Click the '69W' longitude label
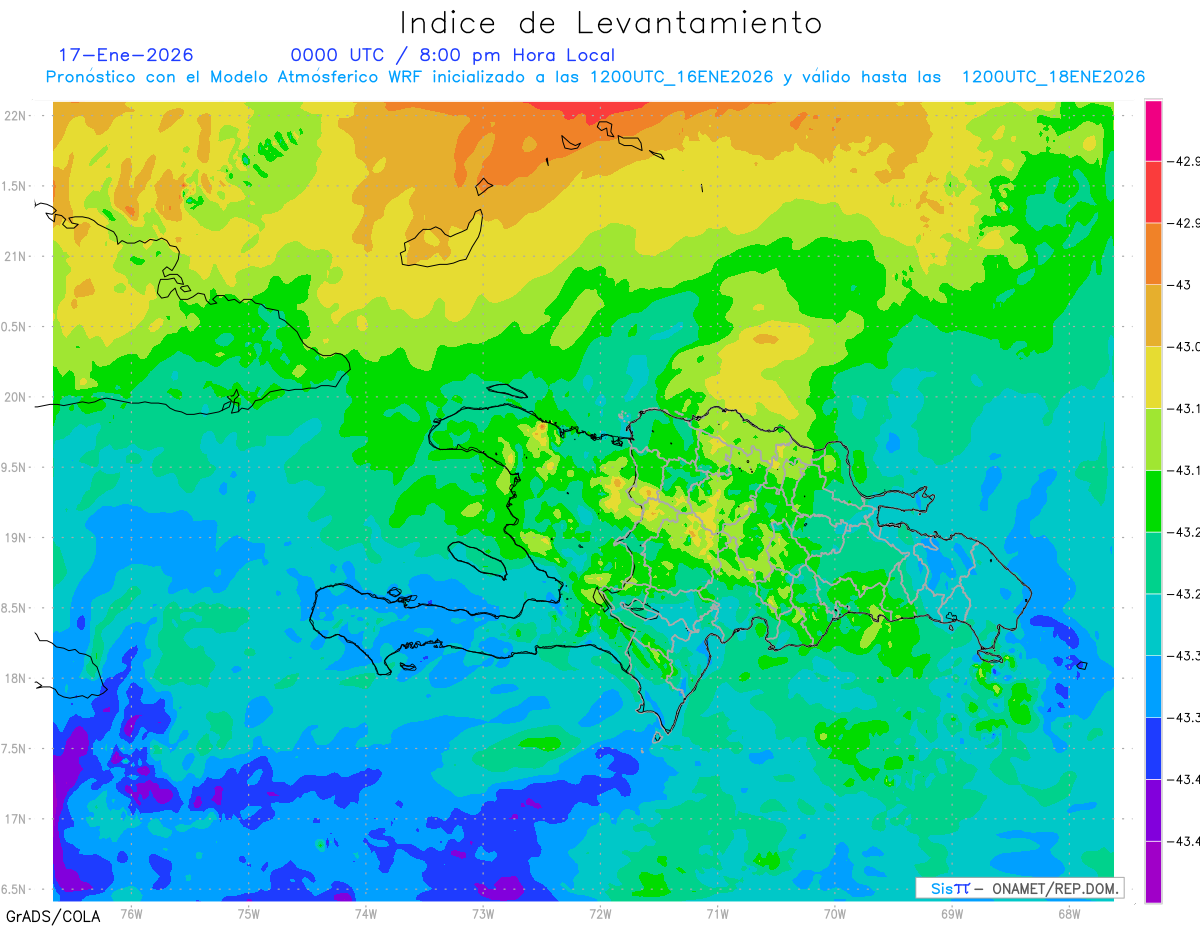 [x=952, y=913]
